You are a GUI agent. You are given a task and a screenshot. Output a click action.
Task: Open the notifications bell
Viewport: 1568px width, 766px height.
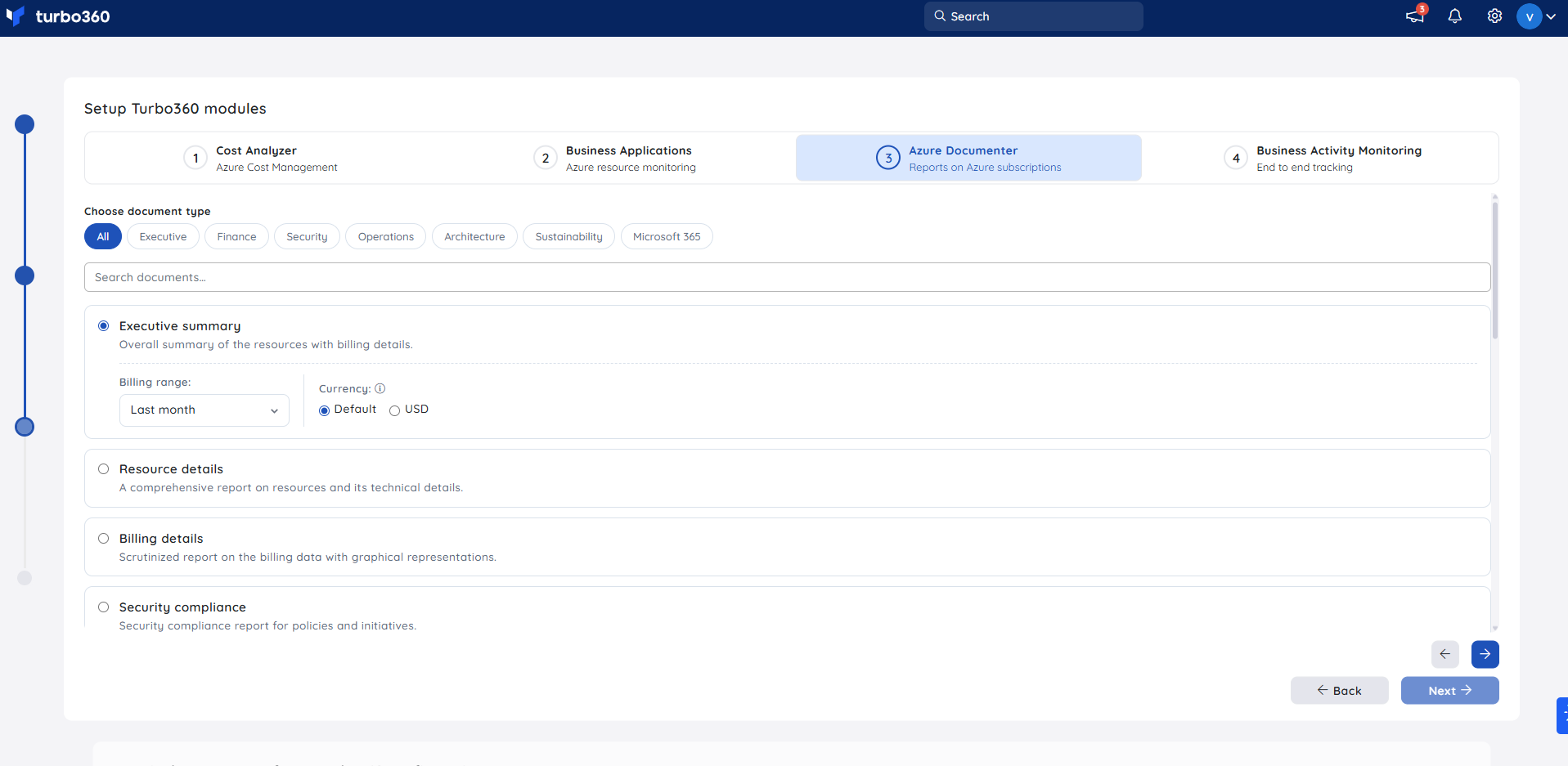[1455, 16]
